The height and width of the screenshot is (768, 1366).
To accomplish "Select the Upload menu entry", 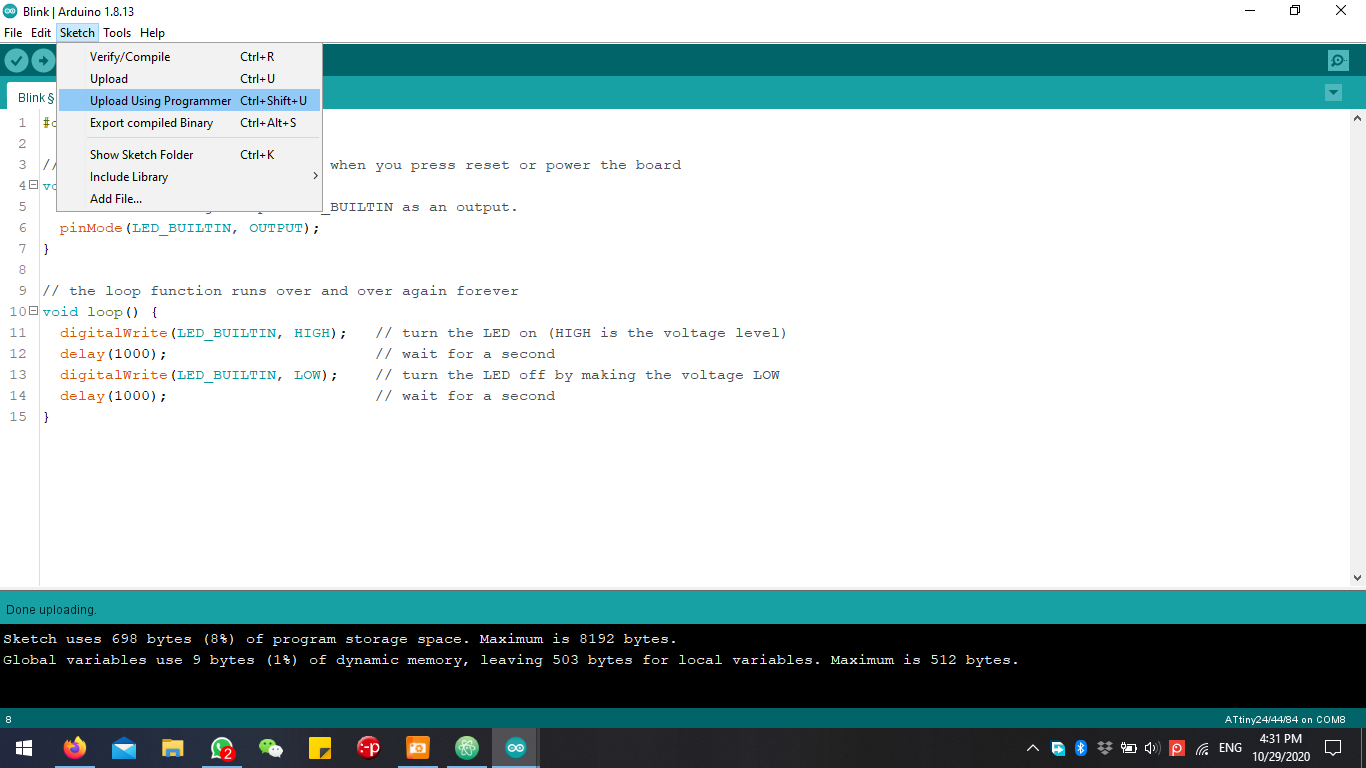I will (x=190, y=79).
